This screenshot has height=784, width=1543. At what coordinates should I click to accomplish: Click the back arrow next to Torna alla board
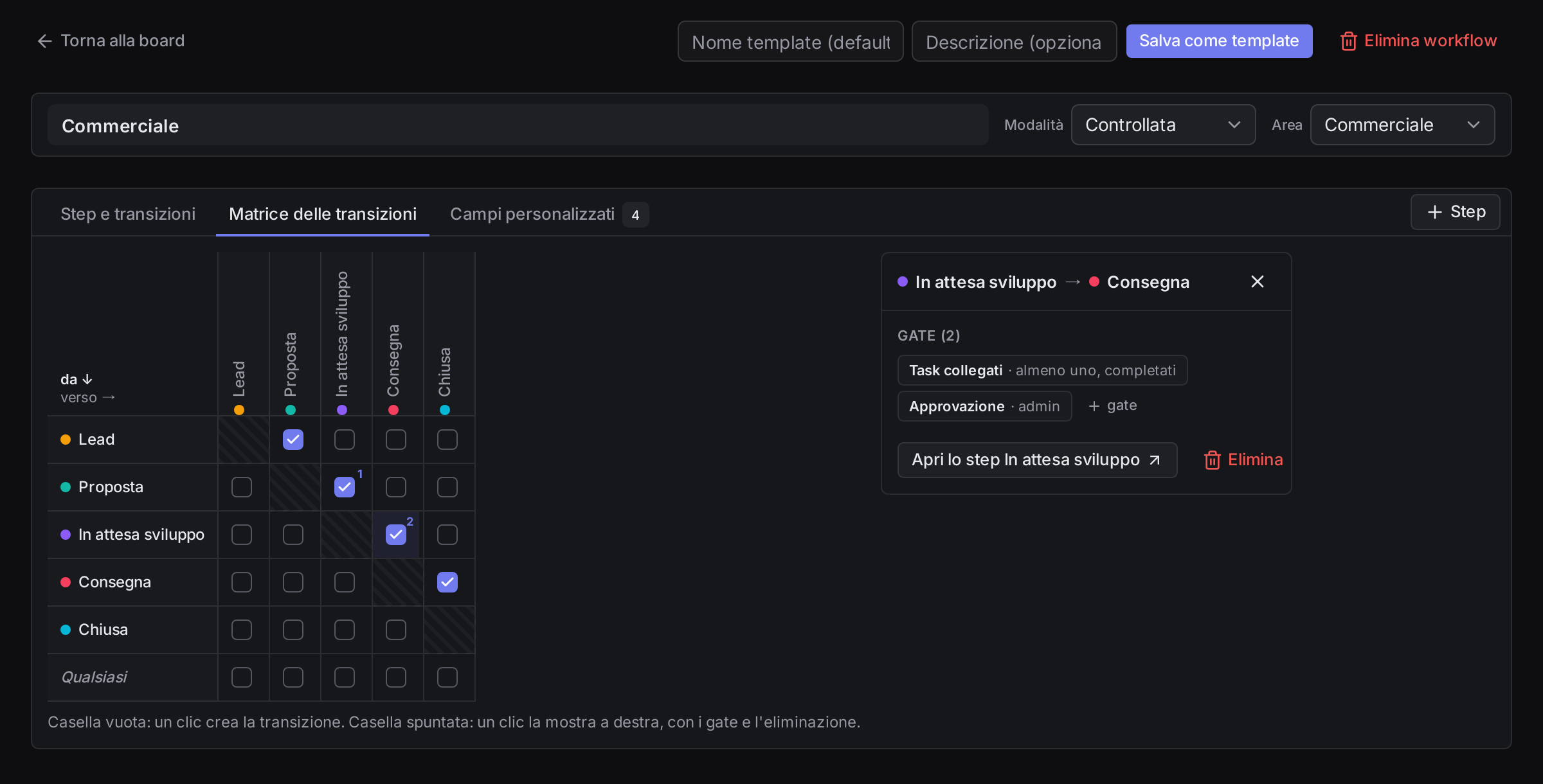point(44,41)
